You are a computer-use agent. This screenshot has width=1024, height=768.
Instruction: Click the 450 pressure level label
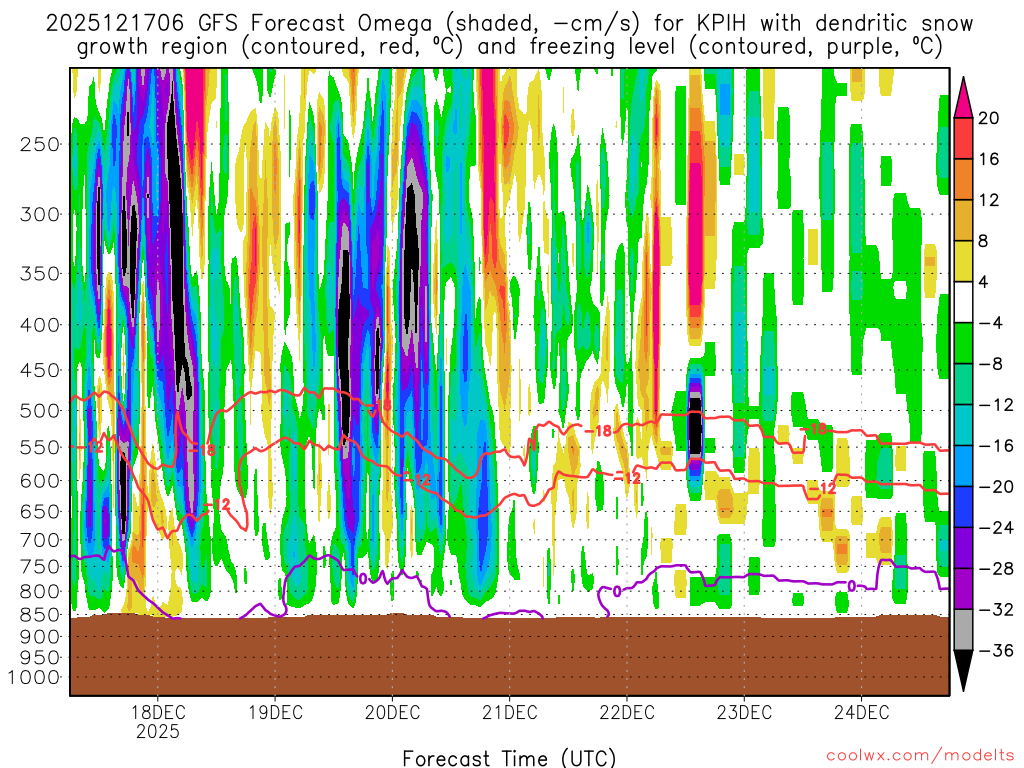click(x=40, y=370)
